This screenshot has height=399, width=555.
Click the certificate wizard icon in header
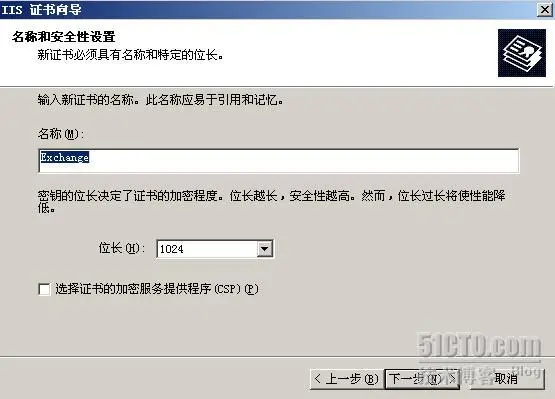pos(522,53)
